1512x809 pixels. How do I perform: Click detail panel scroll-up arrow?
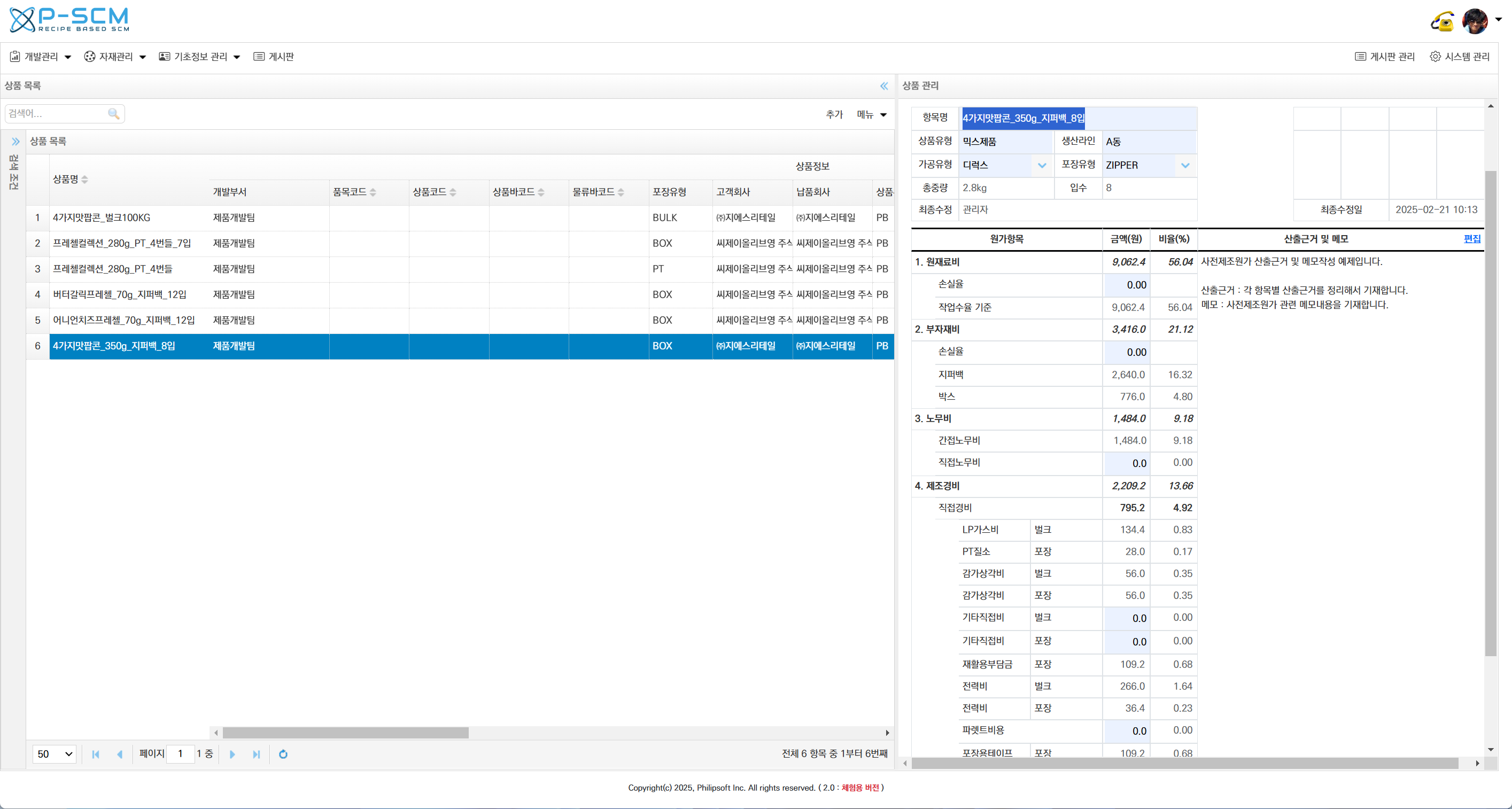1490,106
